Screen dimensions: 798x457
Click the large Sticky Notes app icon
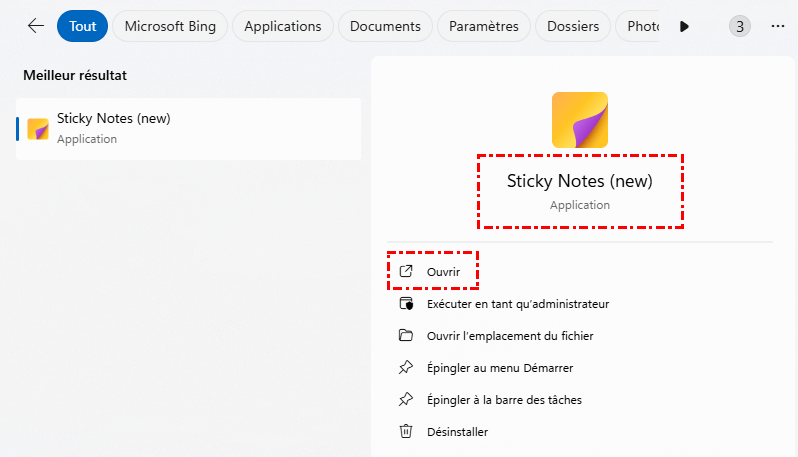click(x=580, y=120)
